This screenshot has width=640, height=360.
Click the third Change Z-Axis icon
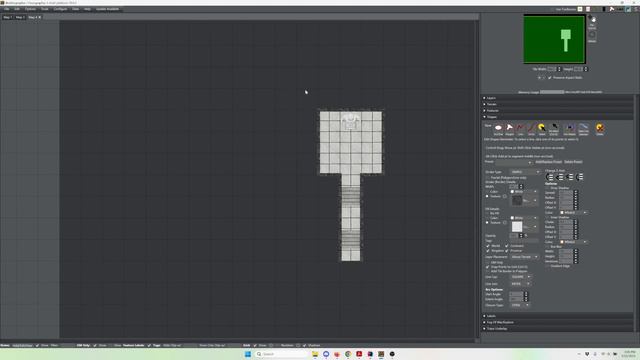coord(569,177)
